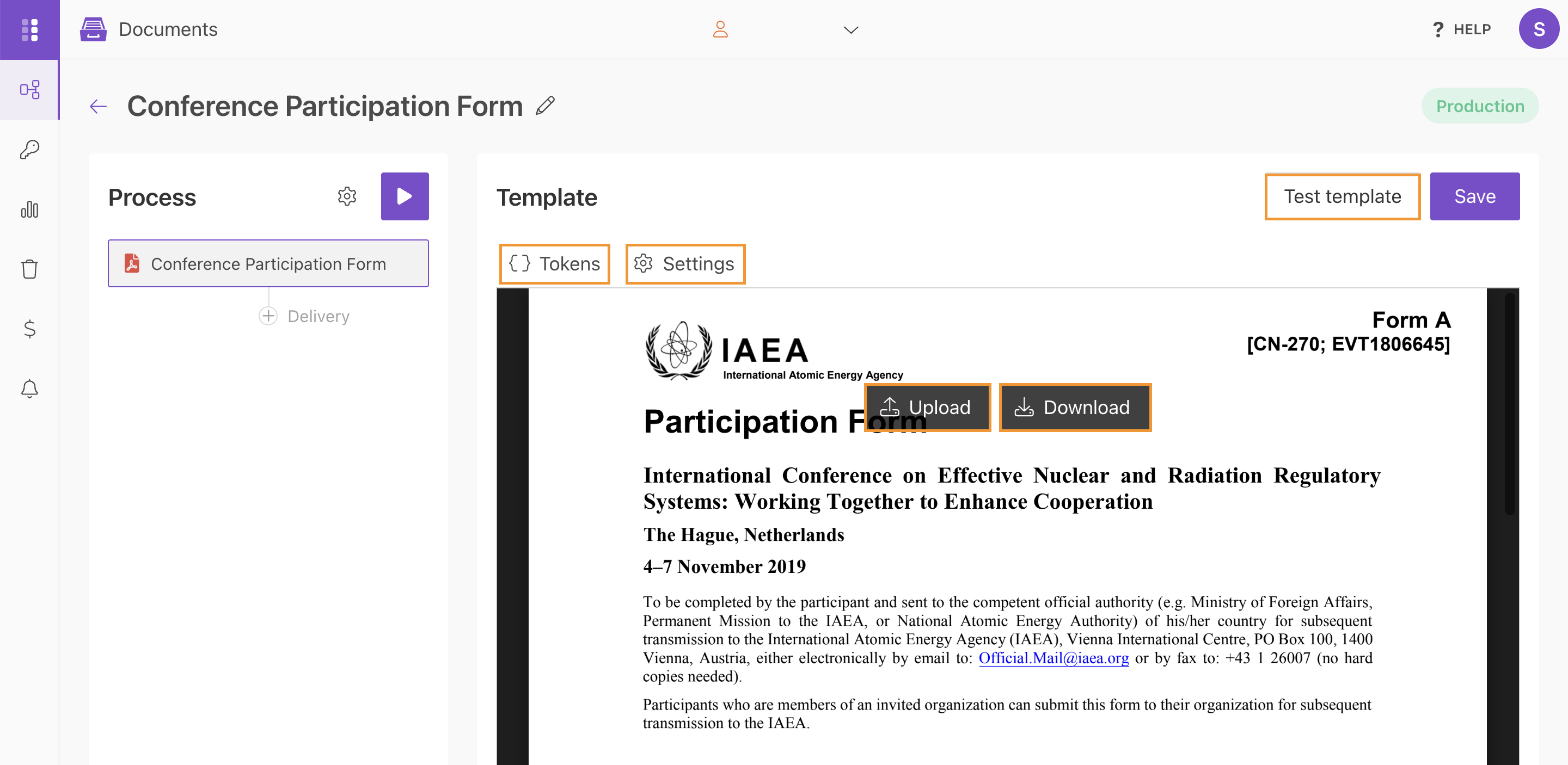
Task: Open the S user avatar menu
Action: [x=1538, y=29]
